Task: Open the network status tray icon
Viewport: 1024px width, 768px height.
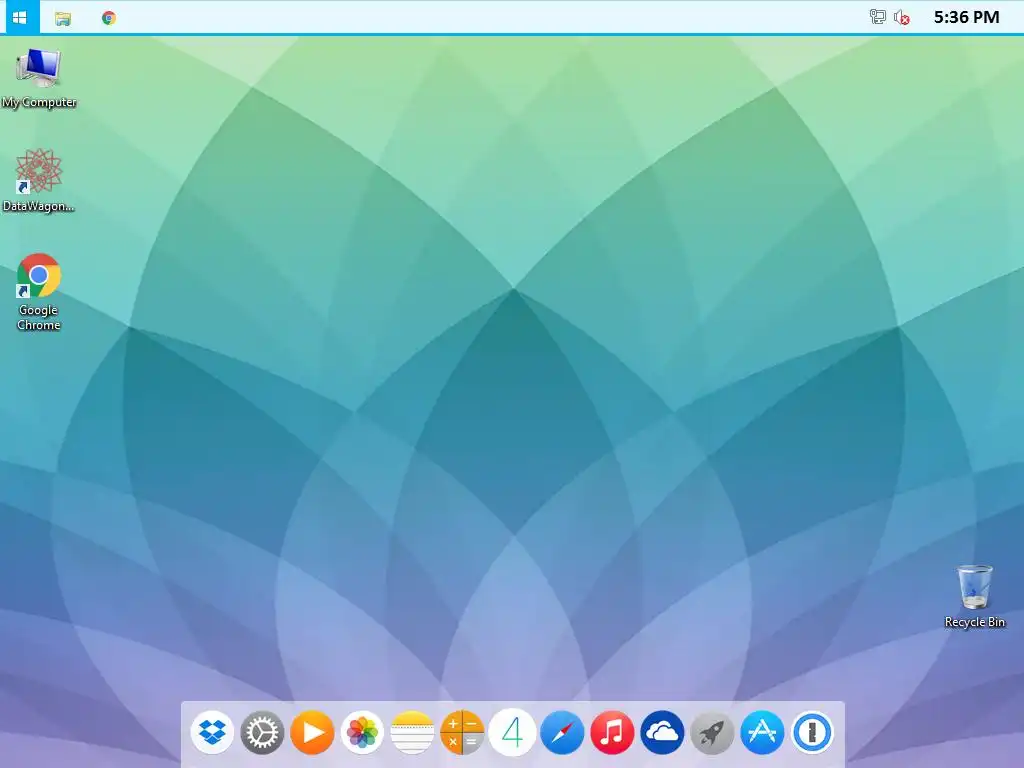Action: click(878, 17)
